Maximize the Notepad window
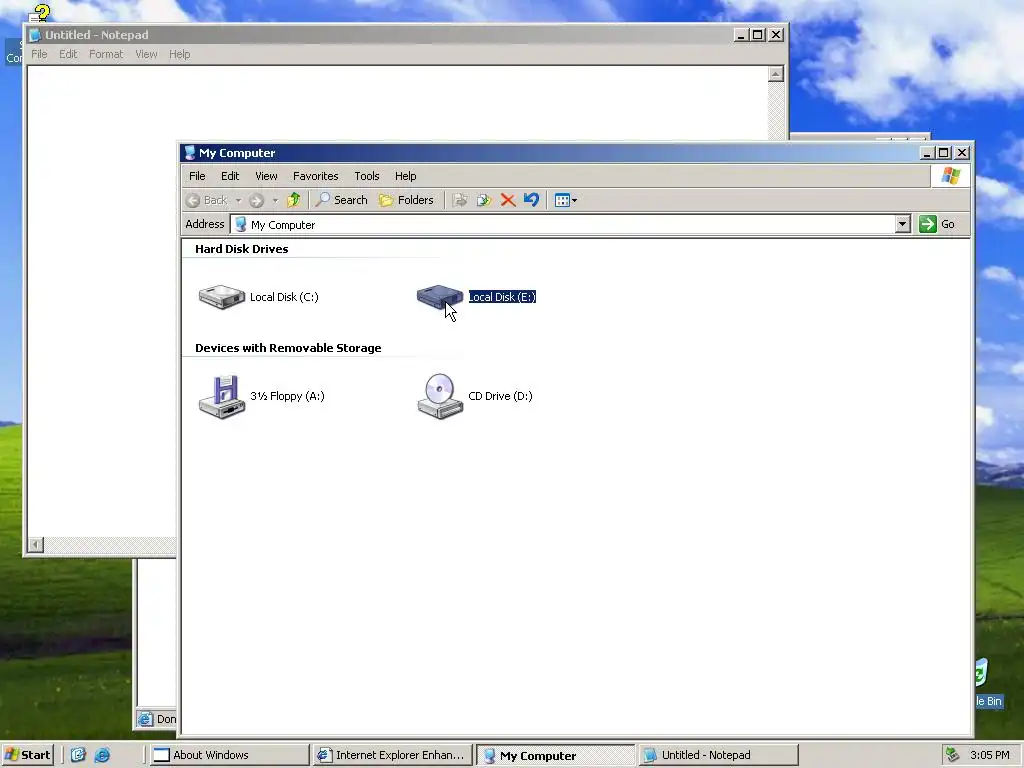 tap(758, 35)
